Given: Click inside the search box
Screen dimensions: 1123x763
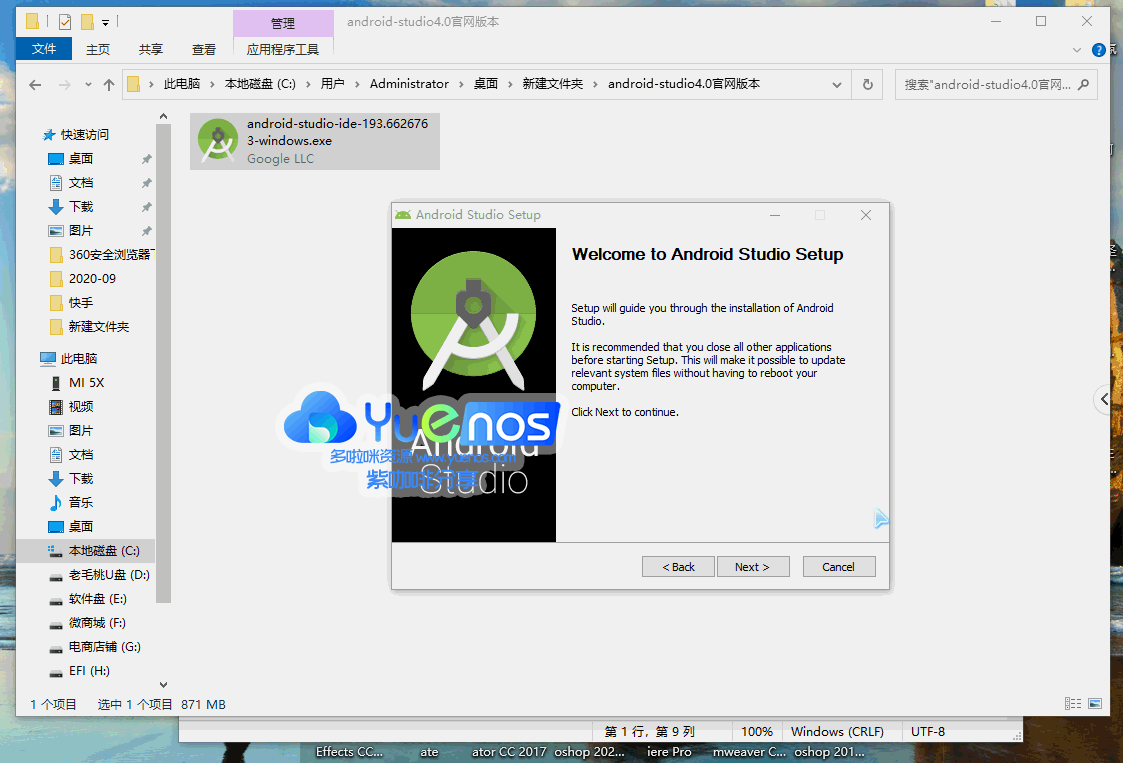Looking at the screenshot, I should (x=990, y=84).
